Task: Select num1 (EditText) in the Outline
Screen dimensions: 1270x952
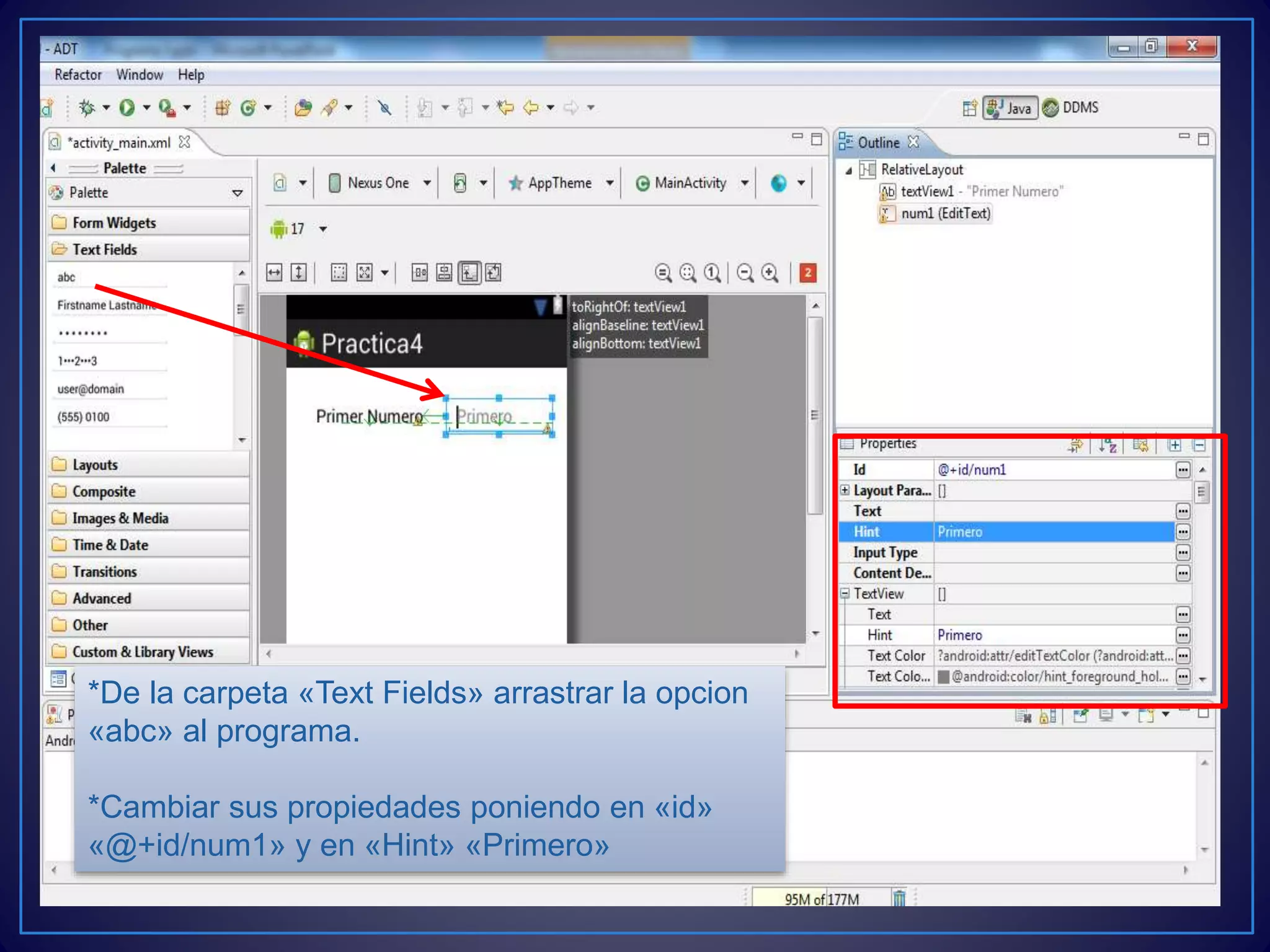Action: click(935, 213)
